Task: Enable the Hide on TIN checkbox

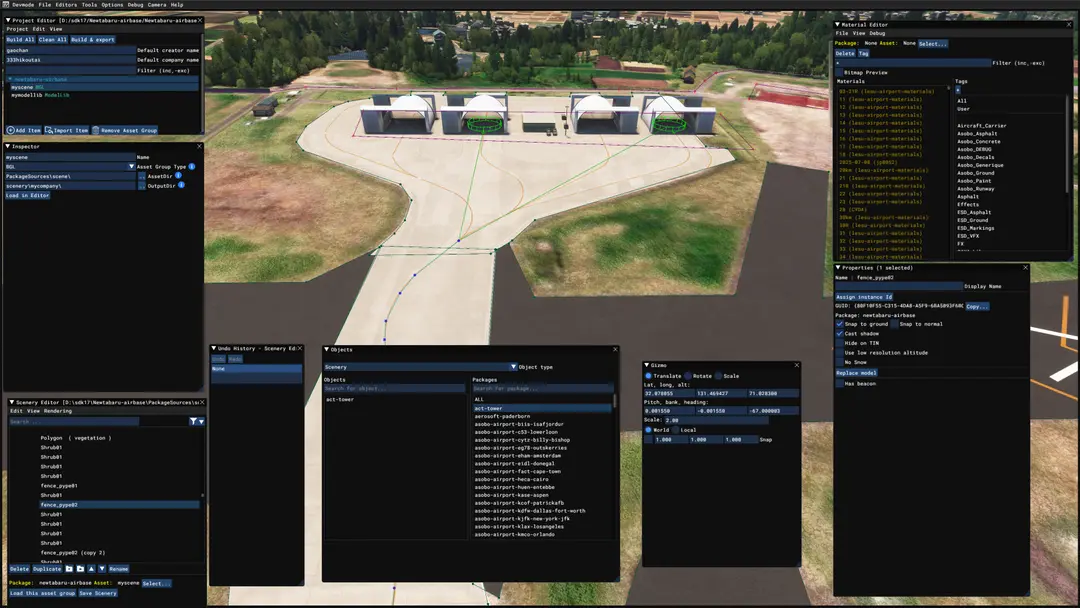Action: [x=840, y=343]
